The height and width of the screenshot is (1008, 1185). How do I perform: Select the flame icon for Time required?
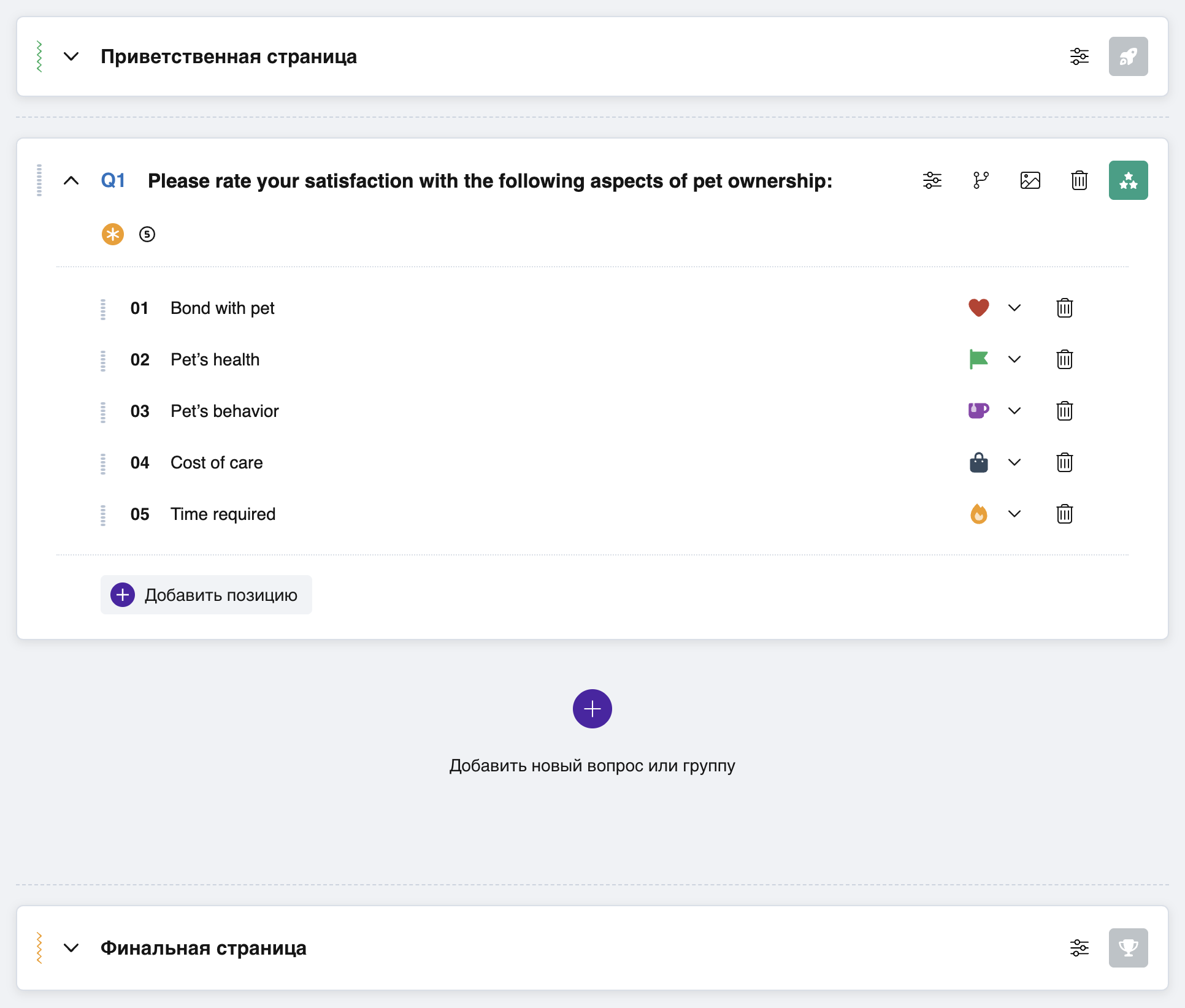[x=979, y=514]
